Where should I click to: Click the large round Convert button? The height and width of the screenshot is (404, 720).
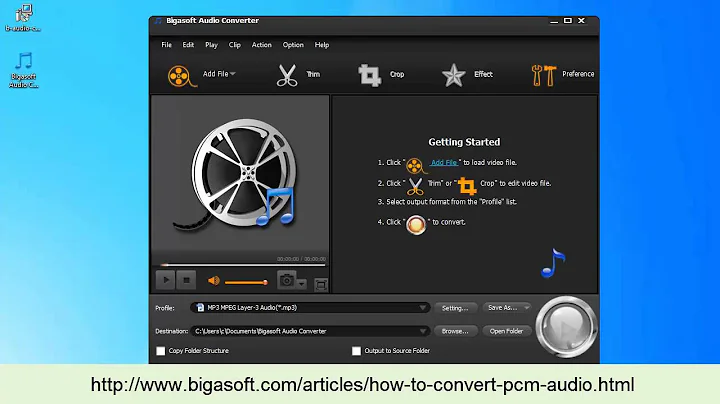566,327
